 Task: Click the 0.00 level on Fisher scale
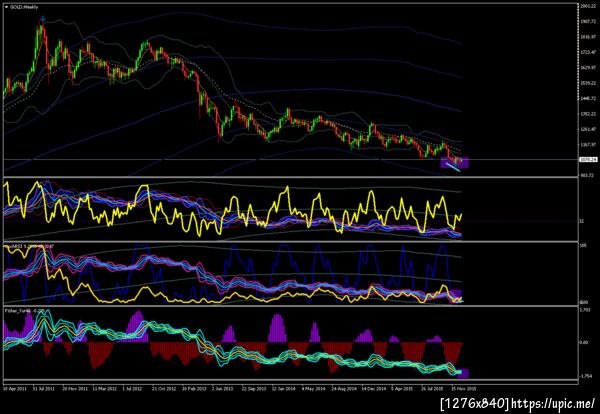click(x=585, y=342)
